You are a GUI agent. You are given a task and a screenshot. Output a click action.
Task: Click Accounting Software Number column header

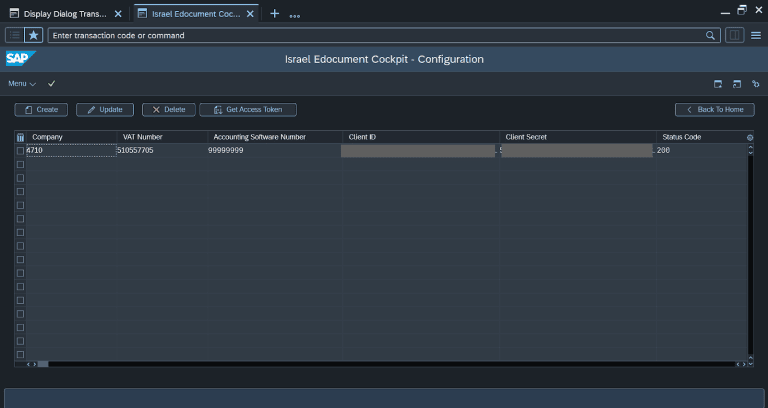tap(275, 137)
